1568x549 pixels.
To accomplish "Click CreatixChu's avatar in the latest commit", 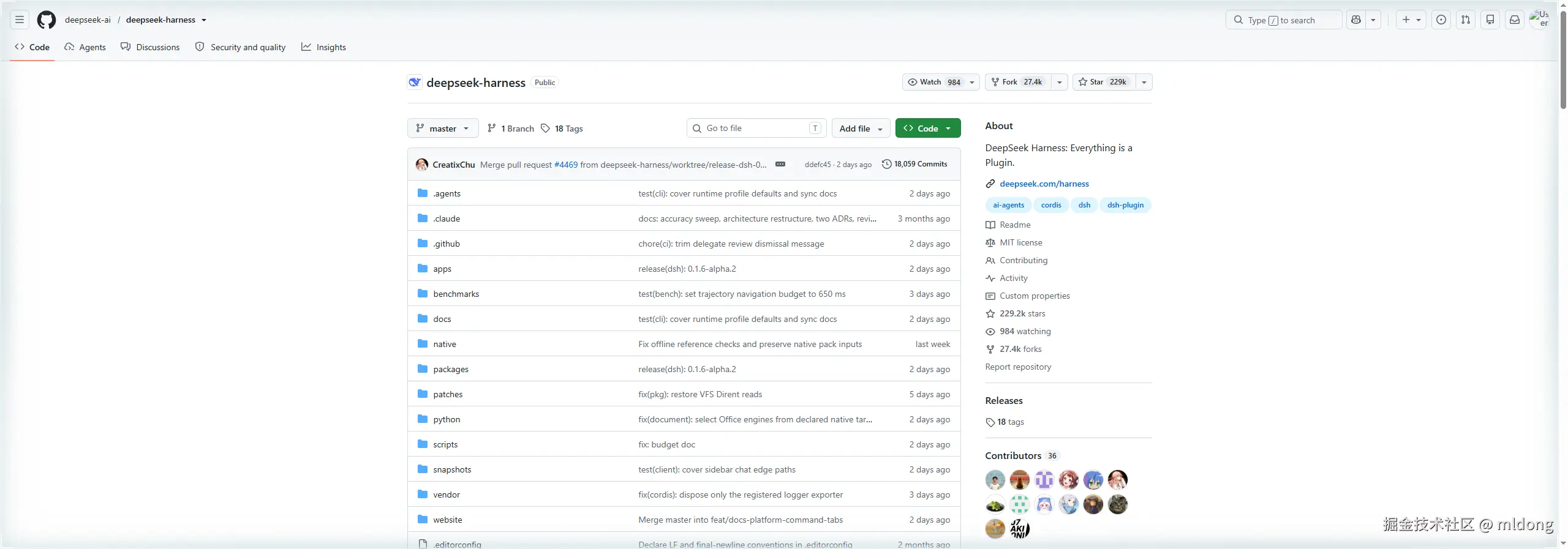I will (422, 165).
